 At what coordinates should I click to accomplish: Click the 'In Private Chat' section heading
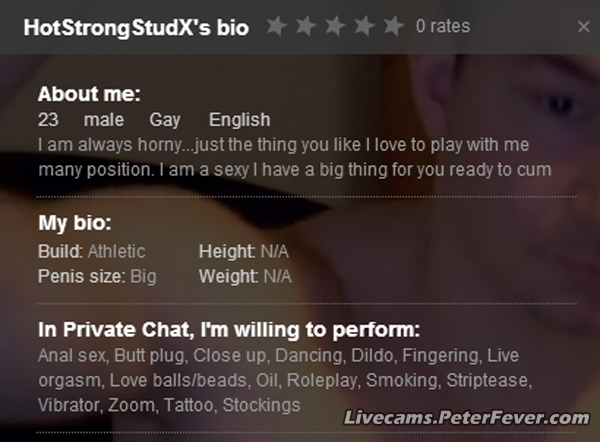228,330
